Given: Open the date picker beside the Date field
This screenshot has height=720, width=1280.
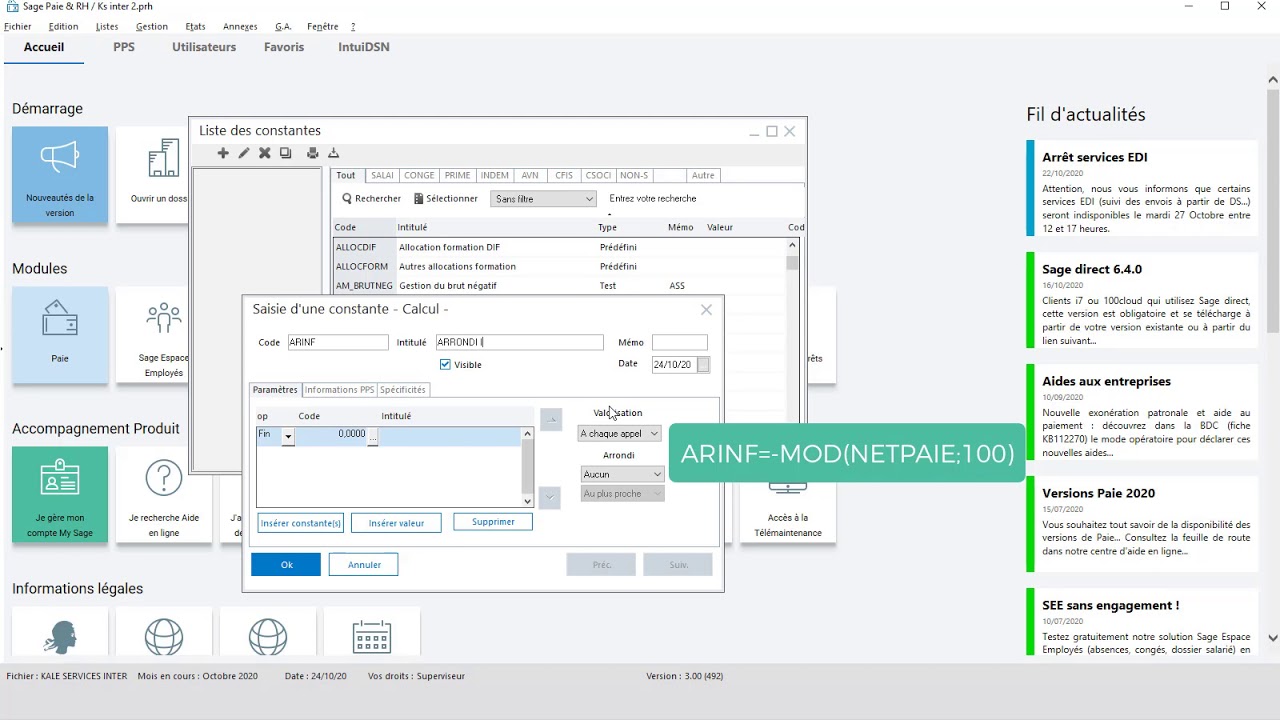Looking at the screenshot, I should (704, 365).
